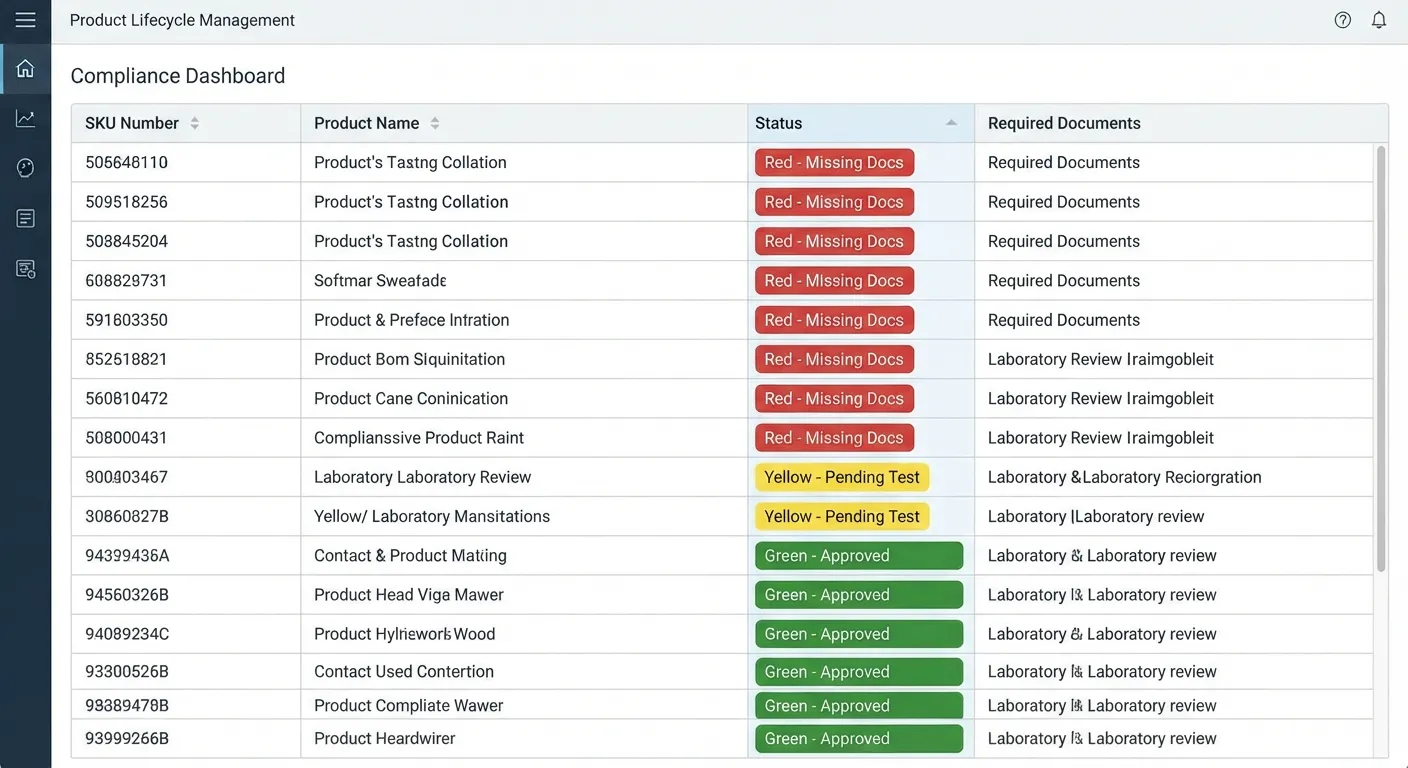This screenshot has width=1408, height=768.
Task: Open Product Hylrieworl Wood product
Action: tap(404, 634)
